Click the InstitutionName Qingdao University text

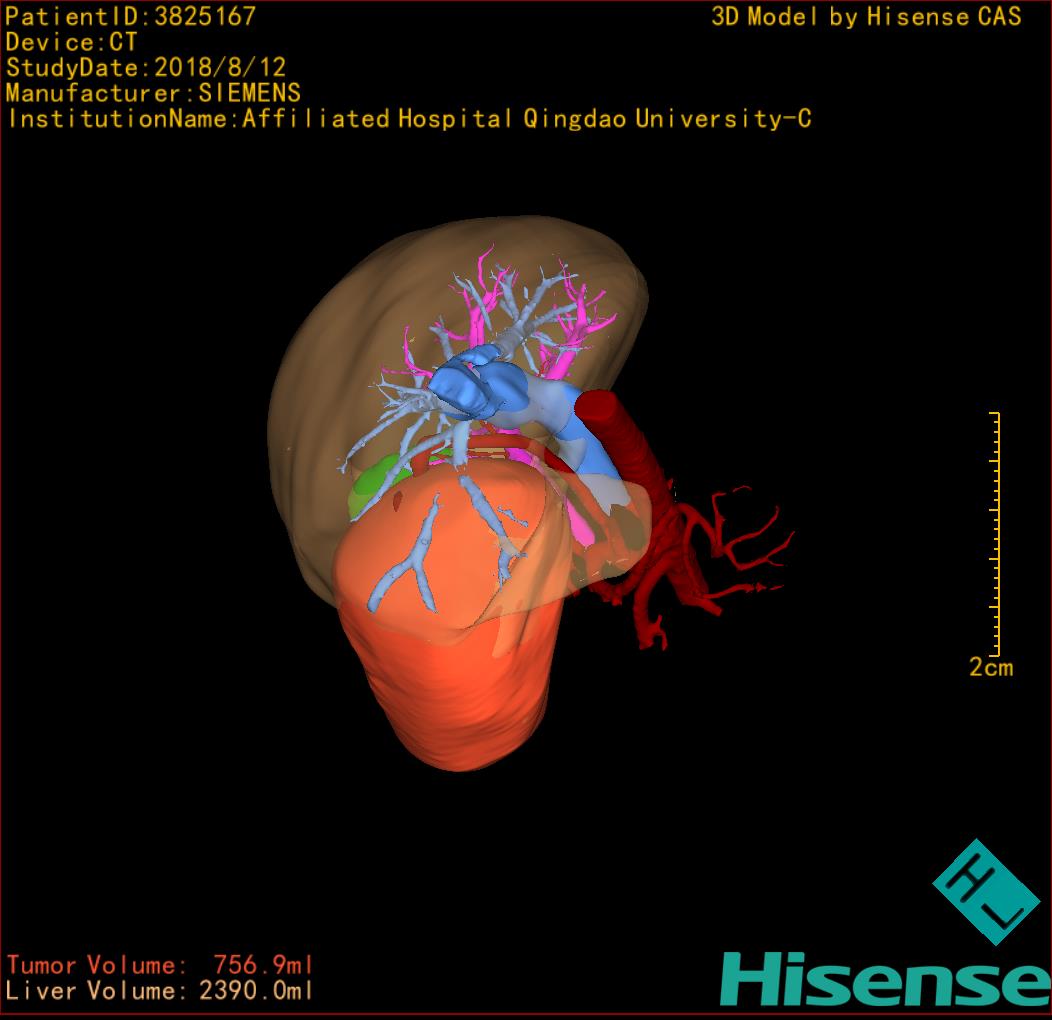click(408, 119)
